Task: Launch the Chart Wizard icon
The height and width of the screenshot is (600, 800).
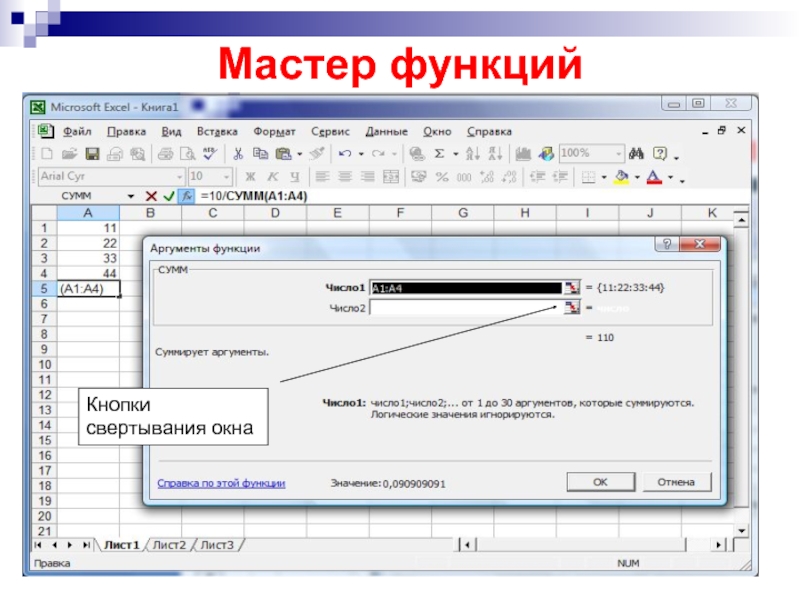Action: pyautogui.click(x=523, y=153)
